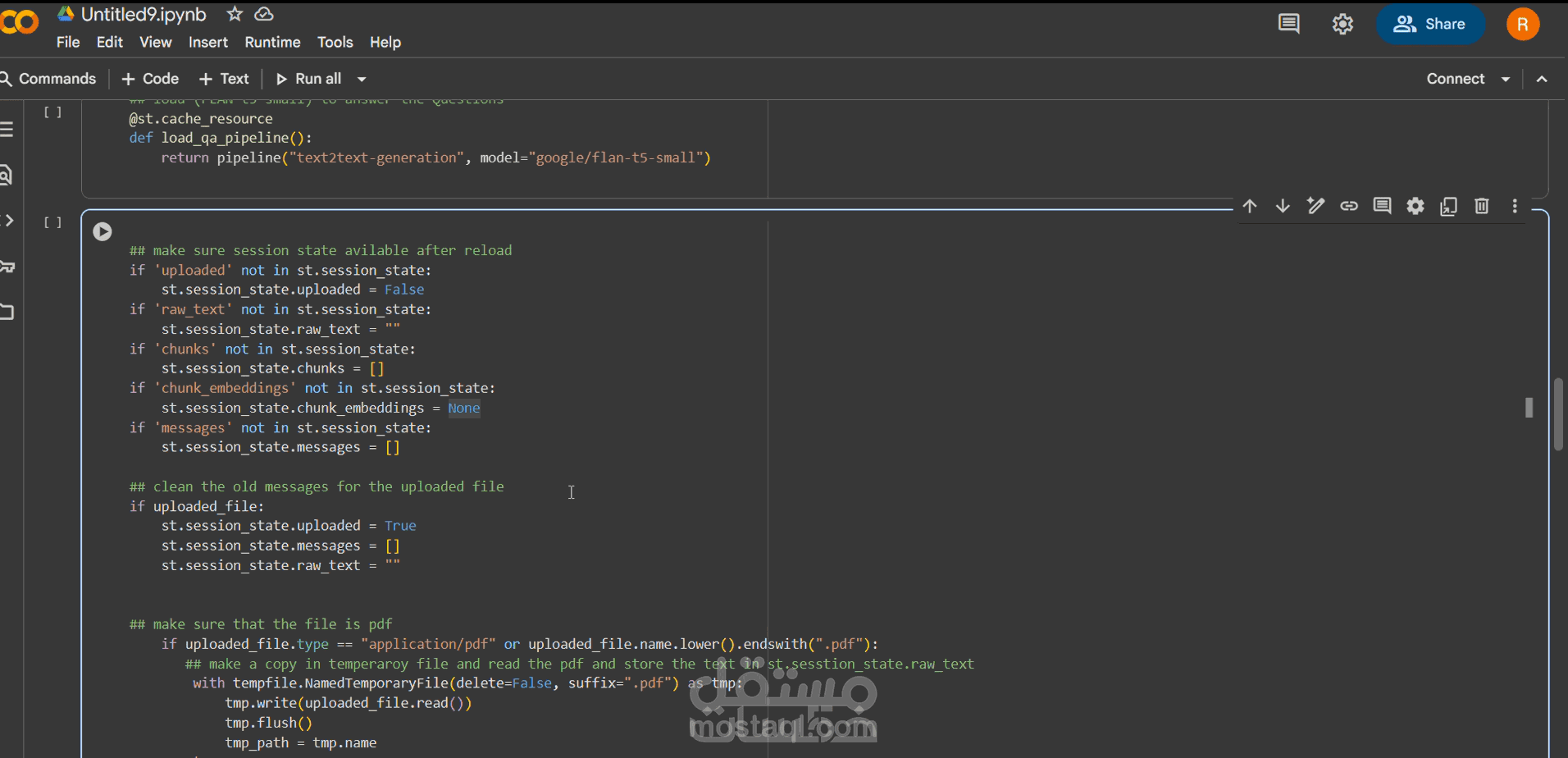Click tmp.flush() line

pos(269,723)
